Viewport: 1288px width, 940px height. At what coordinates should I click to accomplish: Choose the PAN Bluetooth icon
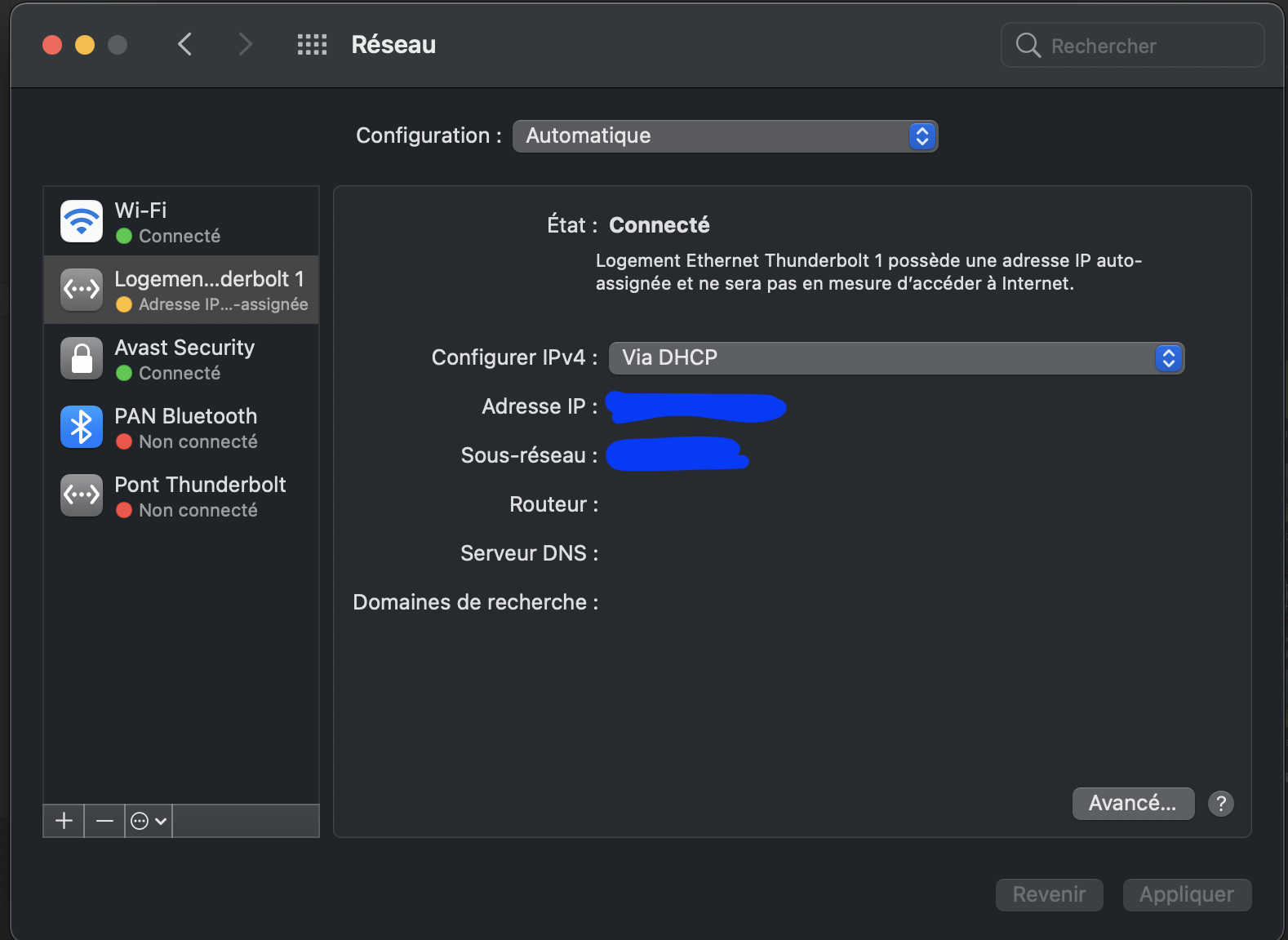82,427
